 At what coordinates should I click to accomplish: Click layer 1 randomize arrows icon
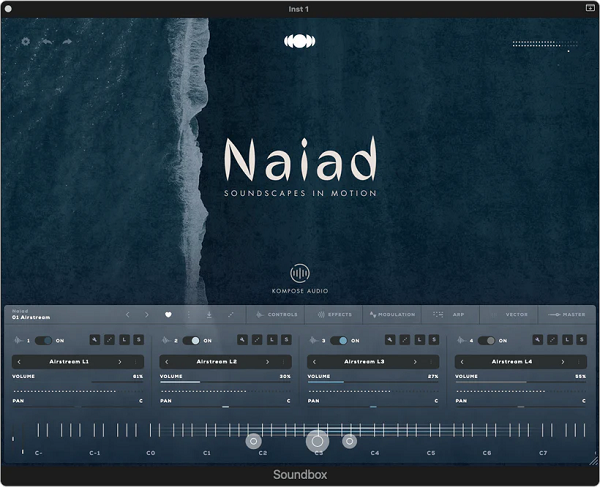point(109,340)
